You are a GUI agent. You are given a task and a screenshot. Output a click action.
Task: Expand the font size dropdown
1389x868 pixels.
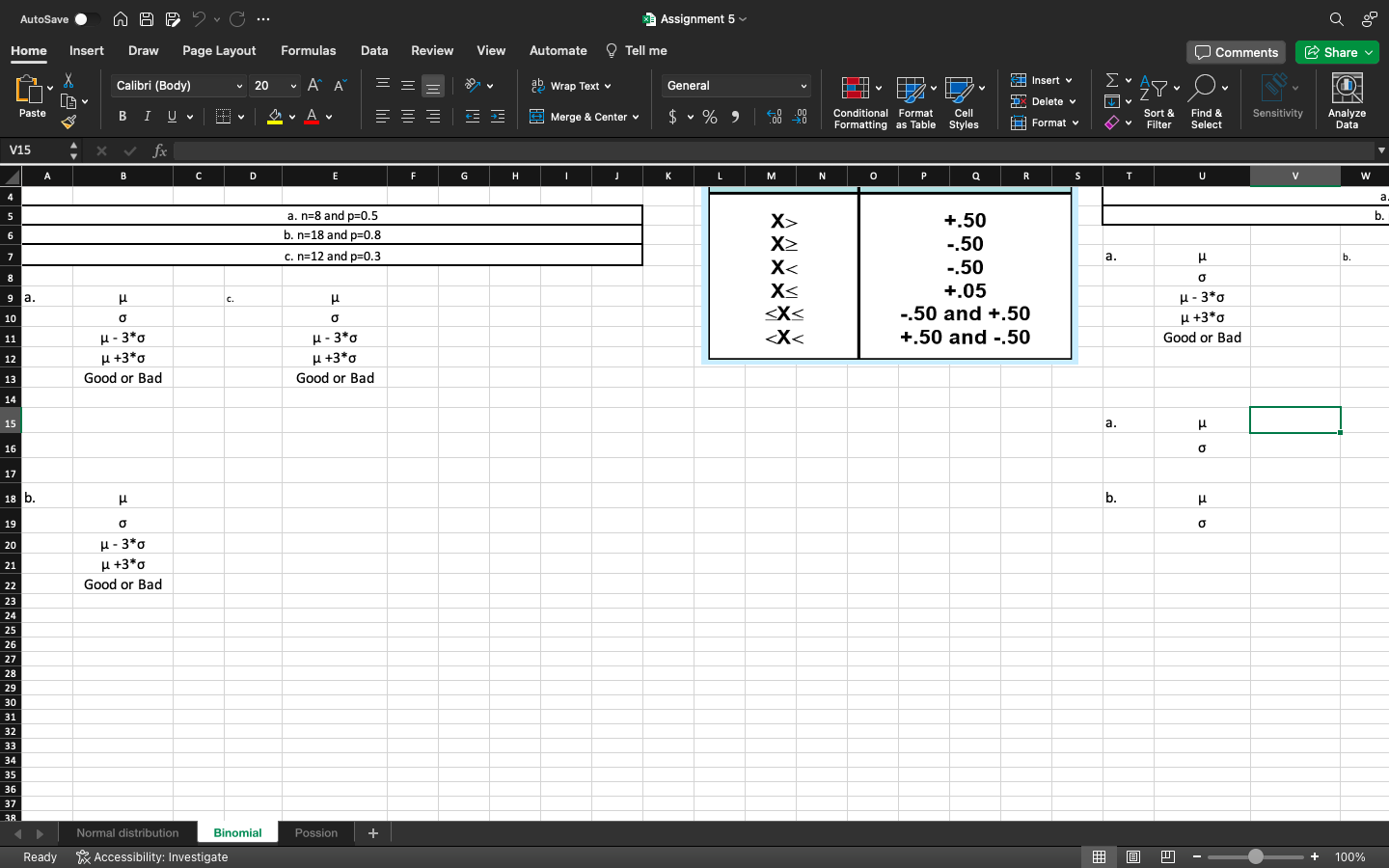pos(291,86)
